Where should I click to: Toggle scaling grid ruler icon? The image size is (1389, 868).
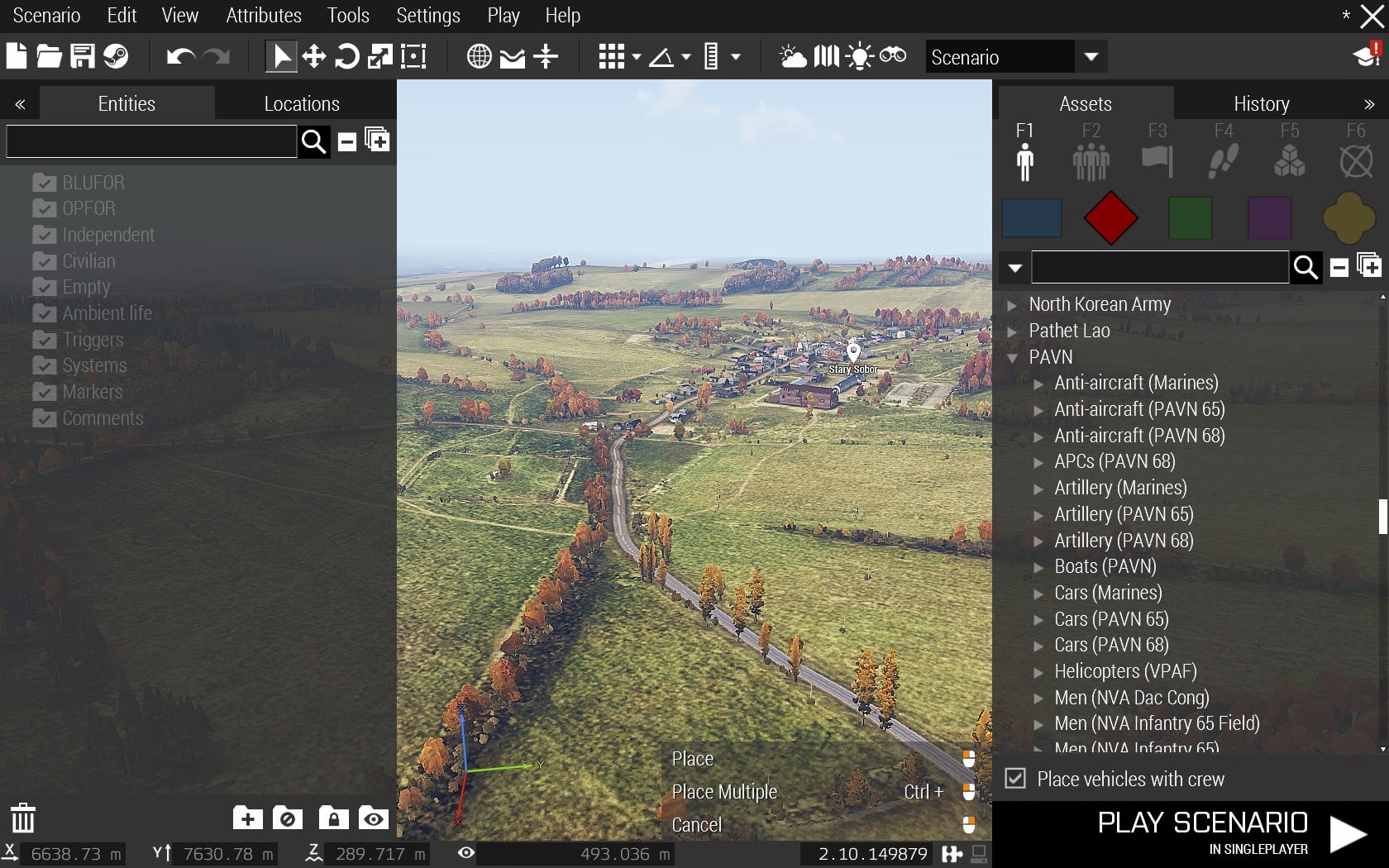[x=711, y=56]
